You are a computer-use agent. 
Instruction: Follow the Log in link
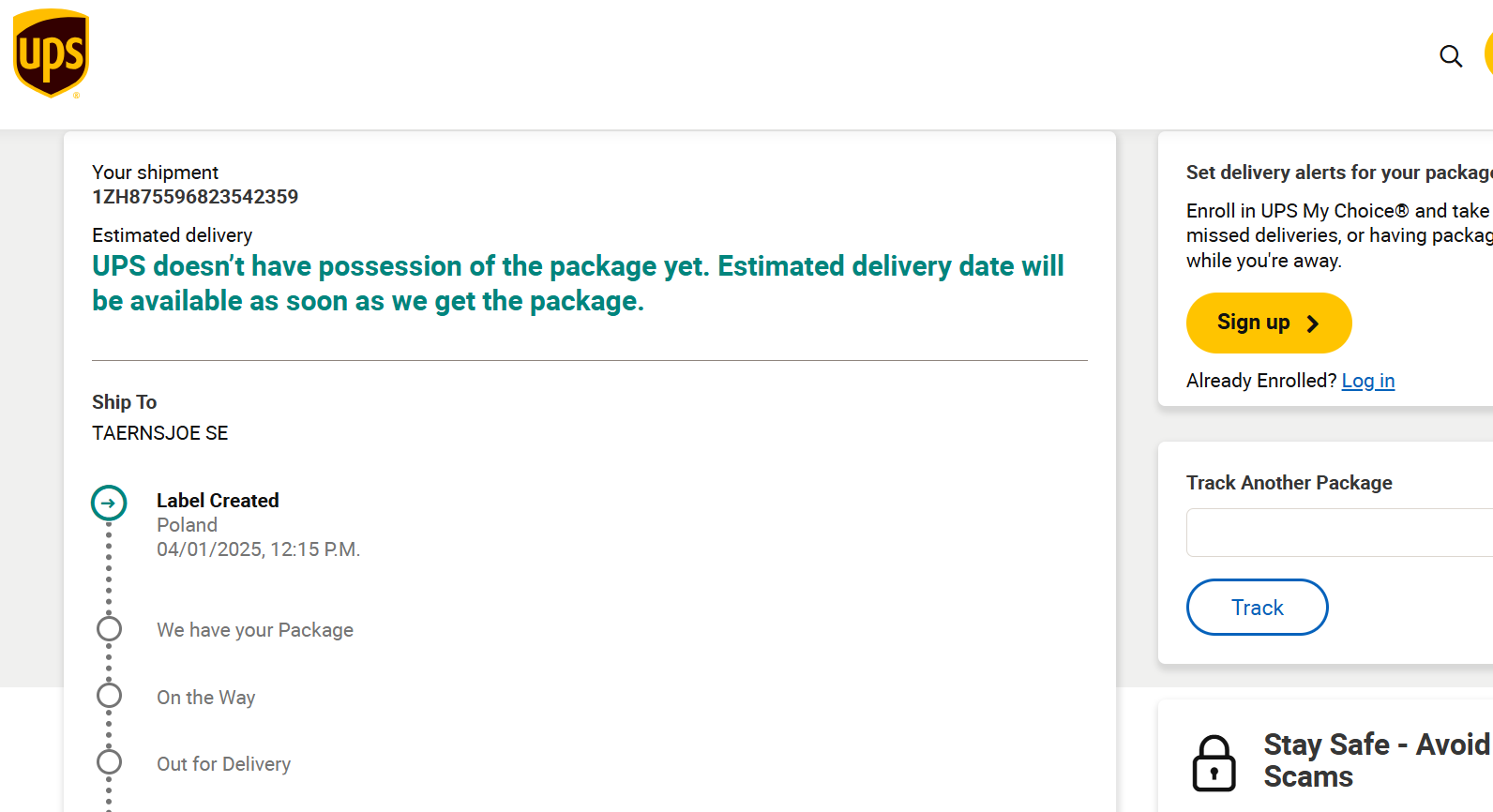click(x=1367, y=381)
